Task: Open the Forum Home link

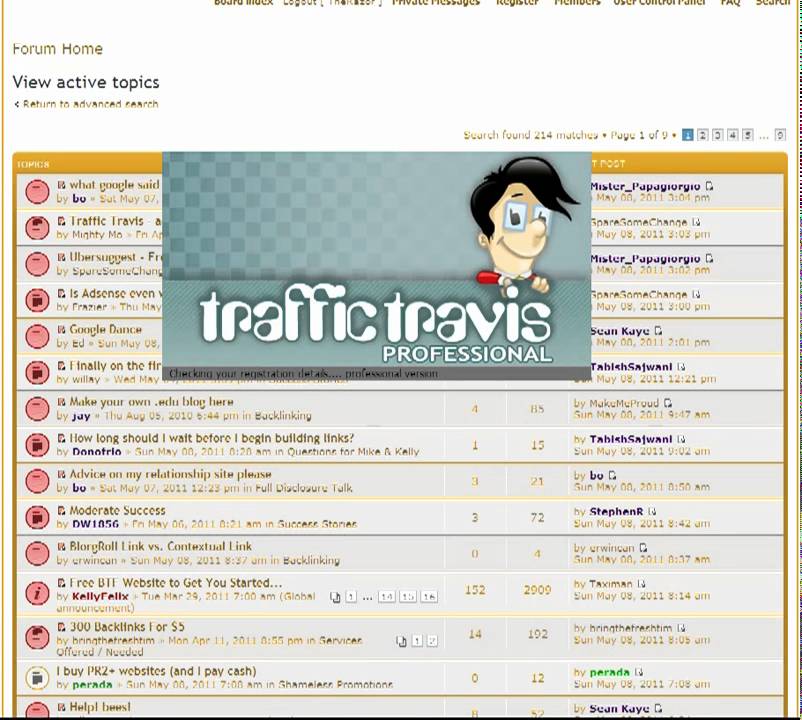Action: [x=57, y=49]
